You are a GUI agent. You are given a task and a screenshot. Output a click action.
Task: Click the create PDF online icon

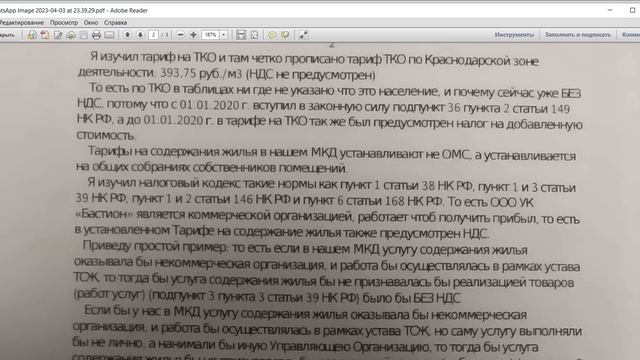point(32,35)
